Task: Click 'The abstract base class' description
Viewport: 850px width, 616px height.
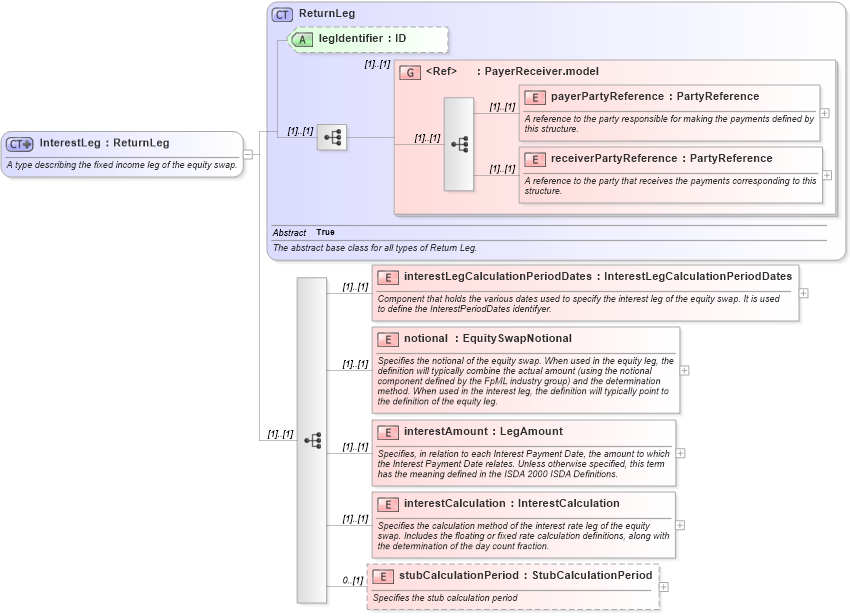Action: point(375,248)
